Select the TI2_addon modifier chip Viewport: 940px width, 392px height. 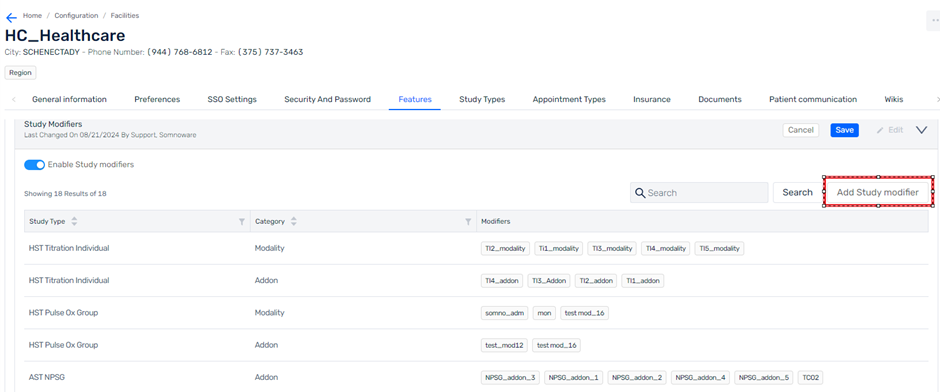point(596,281)
